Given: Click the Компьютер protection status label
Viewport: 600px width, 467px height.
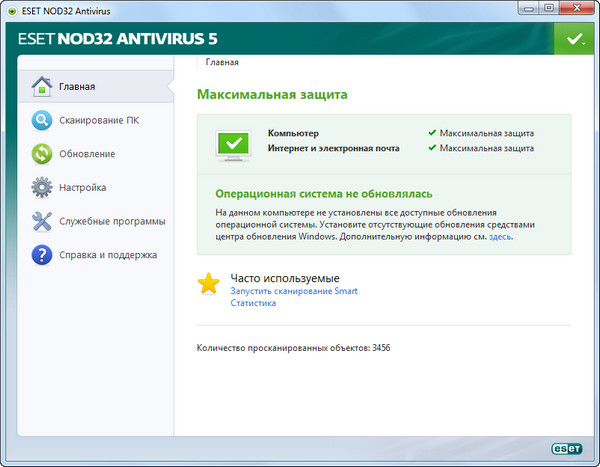Looking at the screenshot, I should pyautogui.click(x=293, y=133).
